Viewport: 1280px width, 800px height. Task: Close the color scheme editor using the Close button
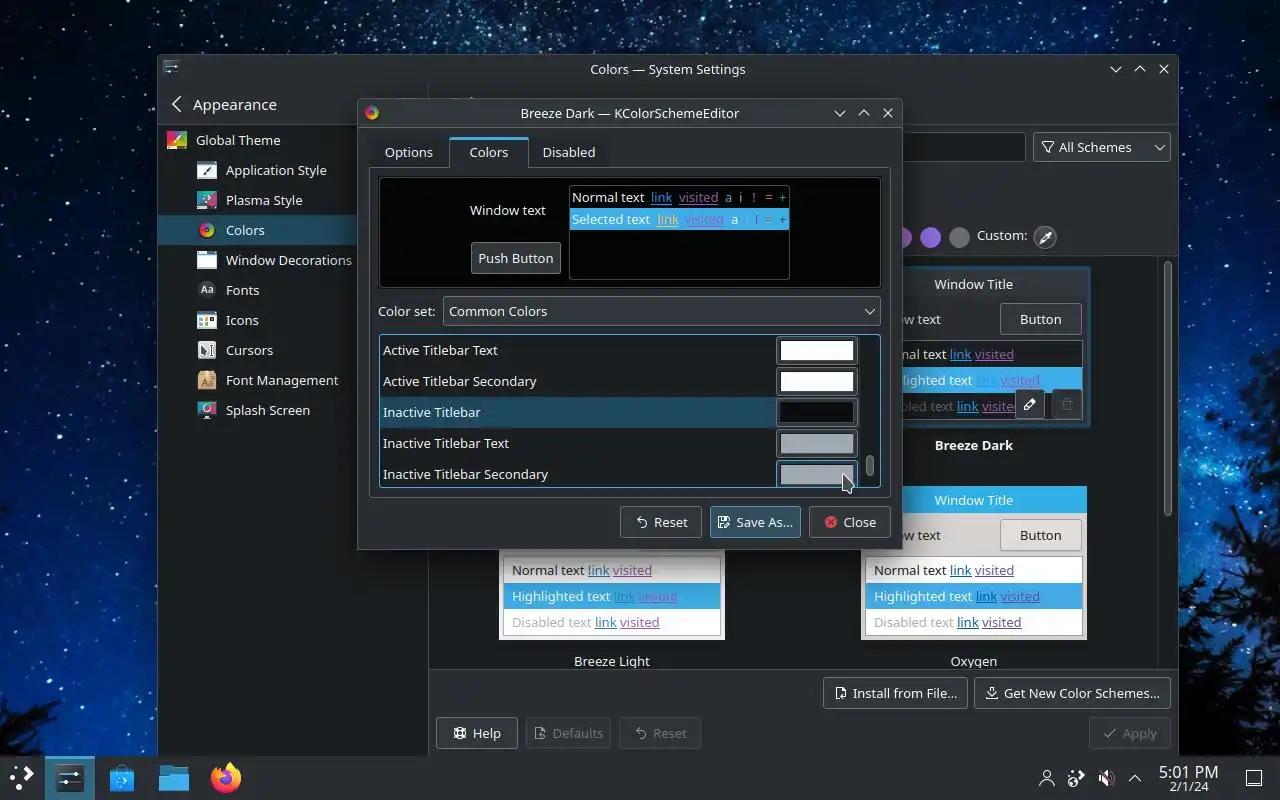849,522
